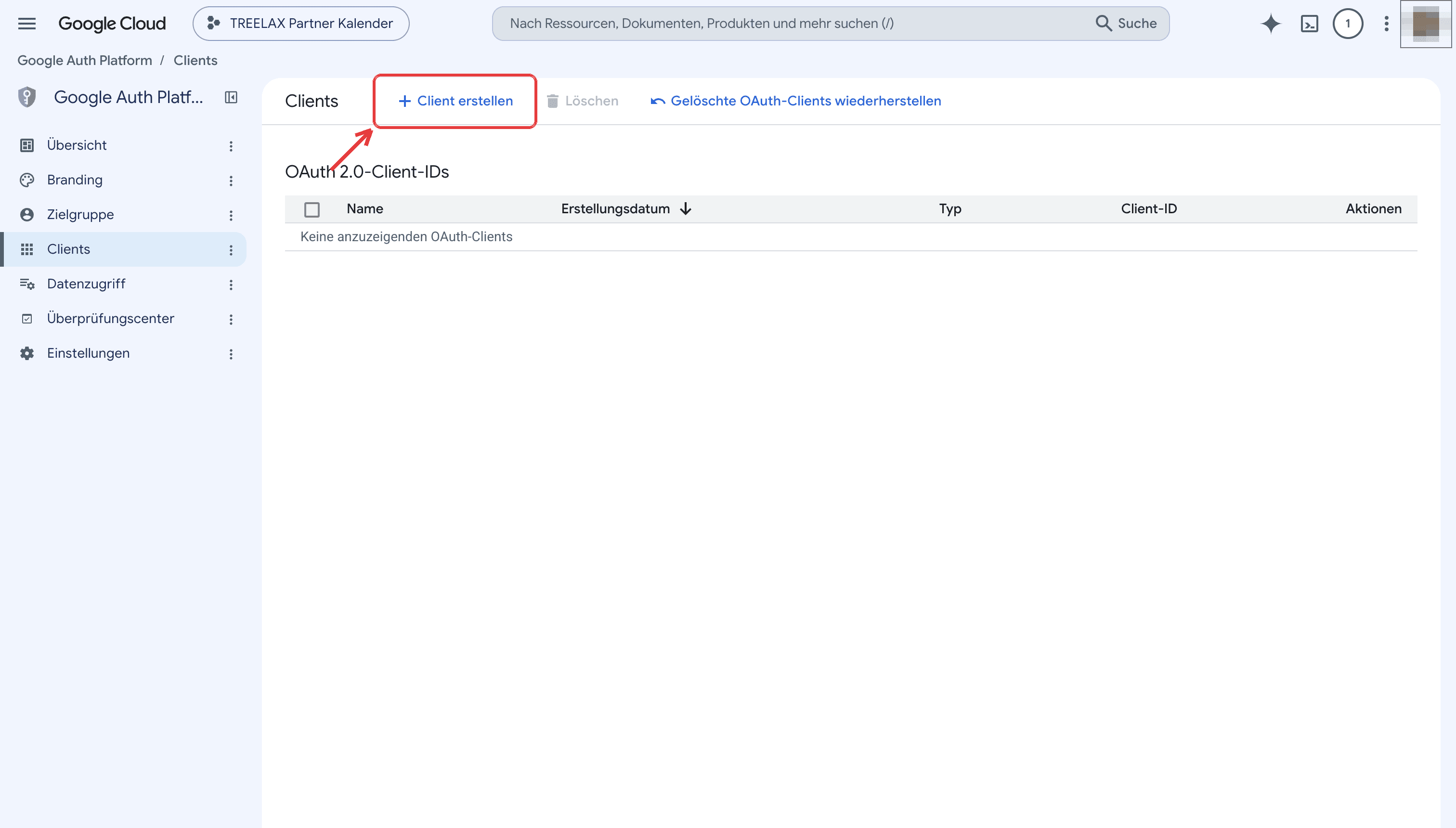Open options menu for Clients sidebar item
The image size is (1456, 828).
231,250
